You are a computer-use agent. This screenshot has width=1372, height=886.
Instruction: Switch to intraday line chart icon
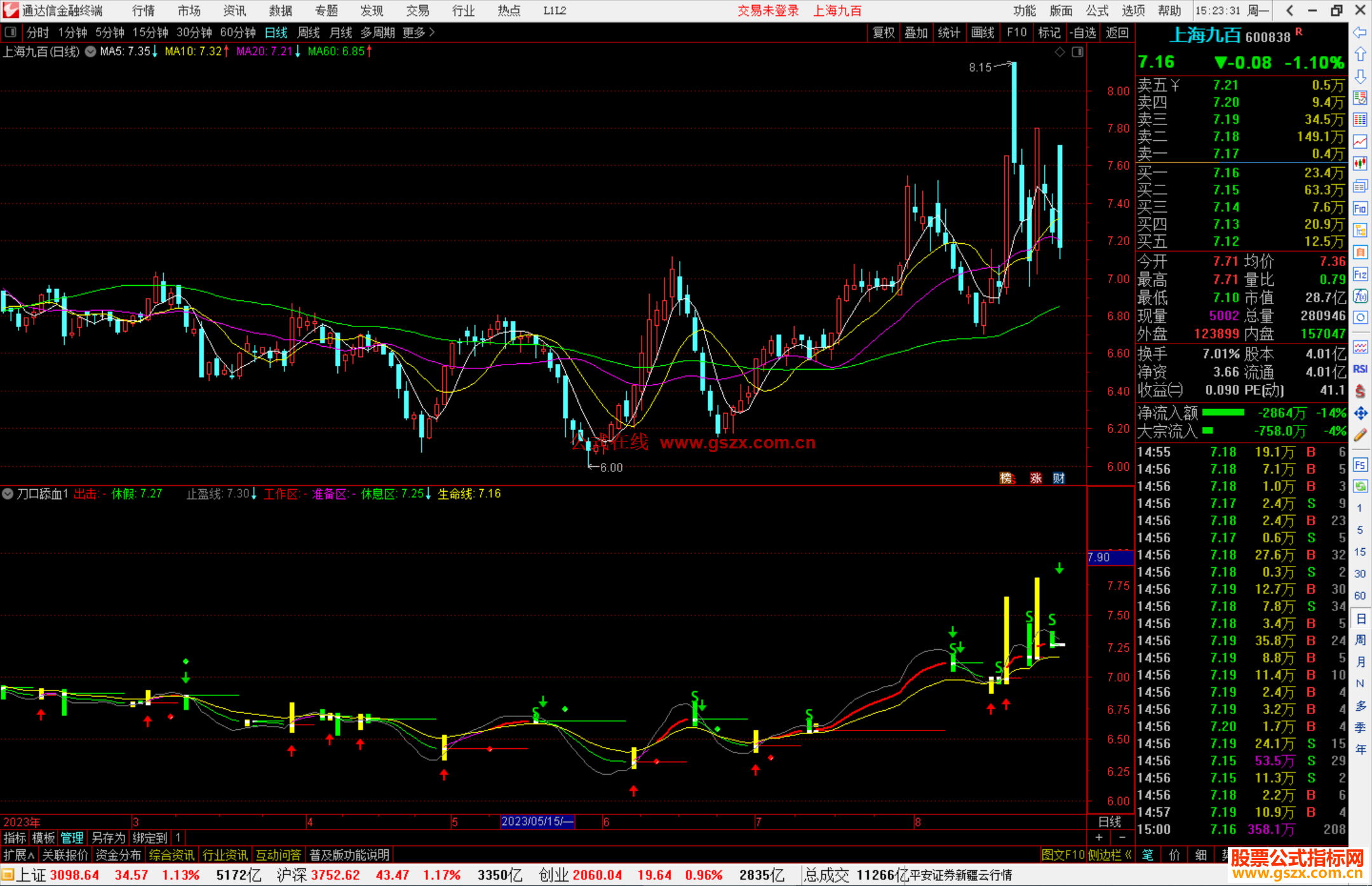click(1360, 142)
